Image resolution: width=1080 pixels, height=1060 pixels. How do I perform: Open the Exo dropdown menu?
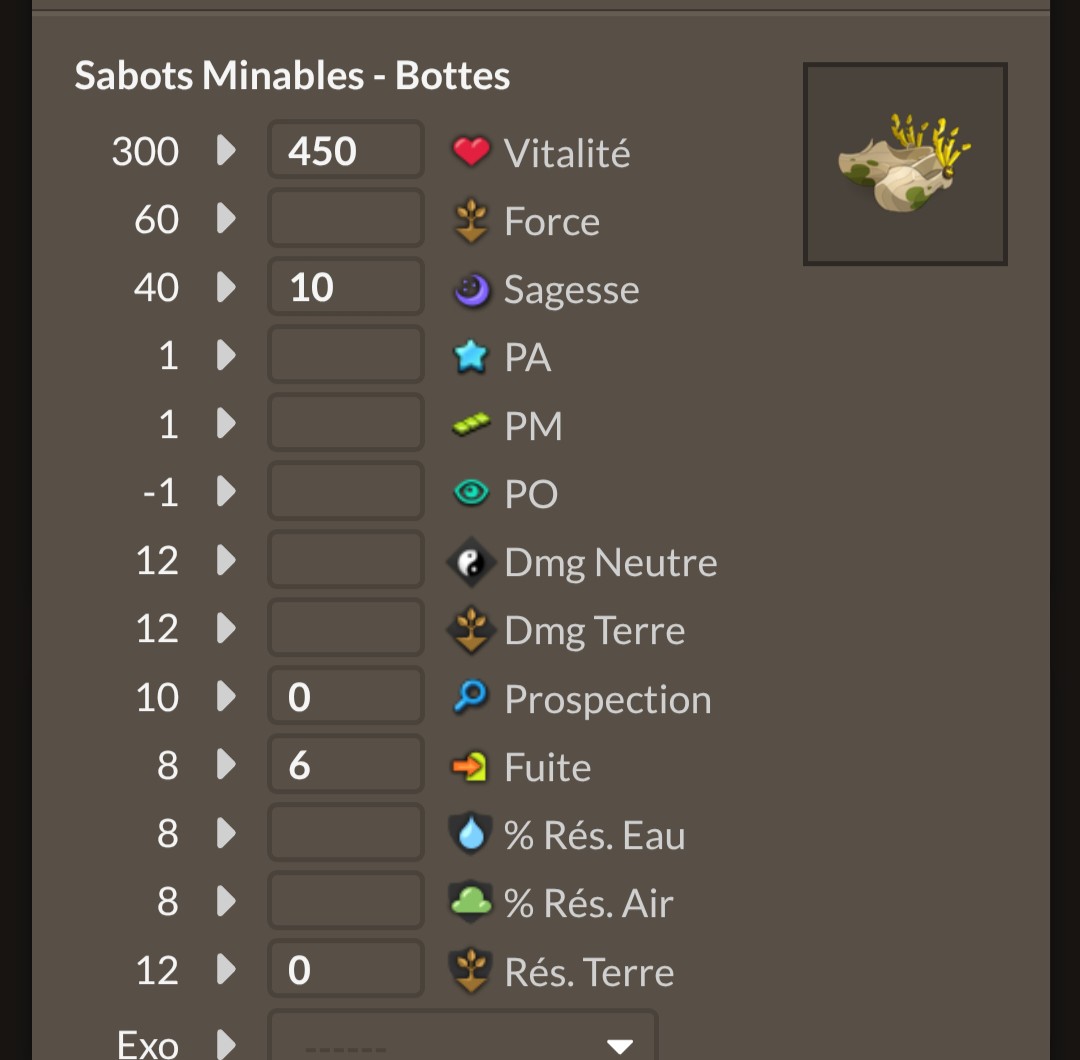pos(462,1036)
